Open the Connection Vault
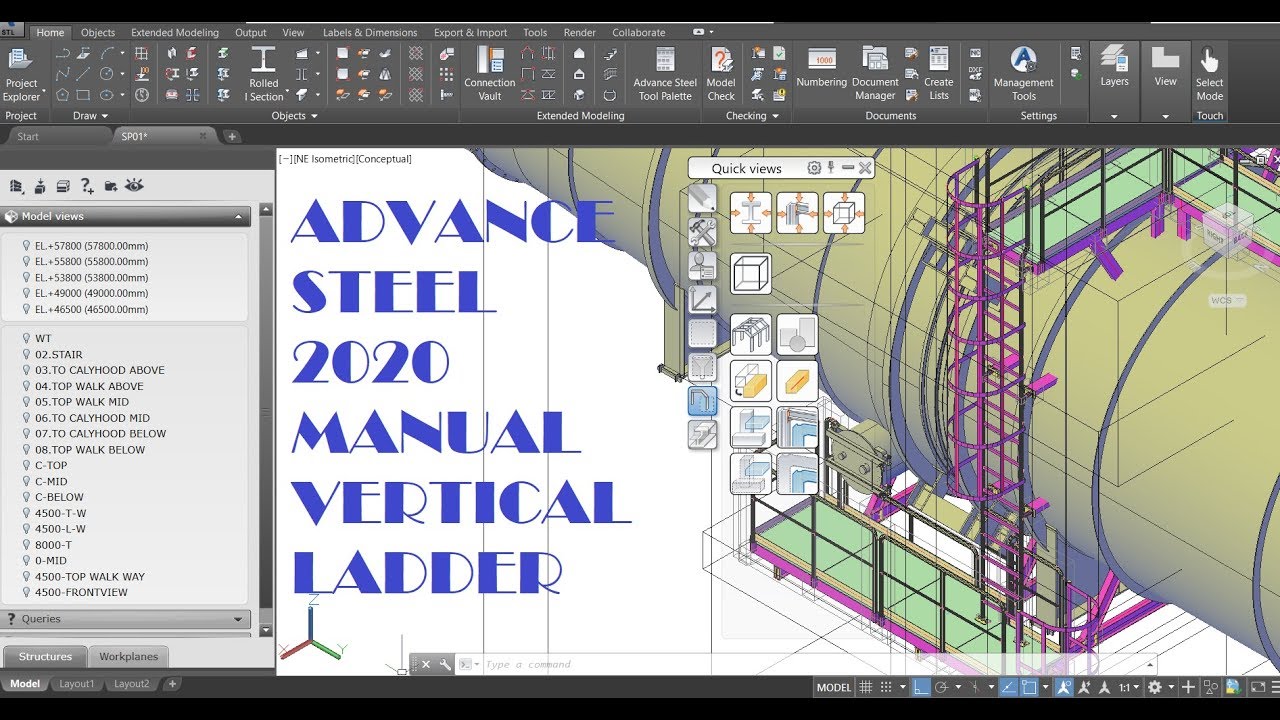This screenshot has width=1280, height=720. click(x=490, y=74)
